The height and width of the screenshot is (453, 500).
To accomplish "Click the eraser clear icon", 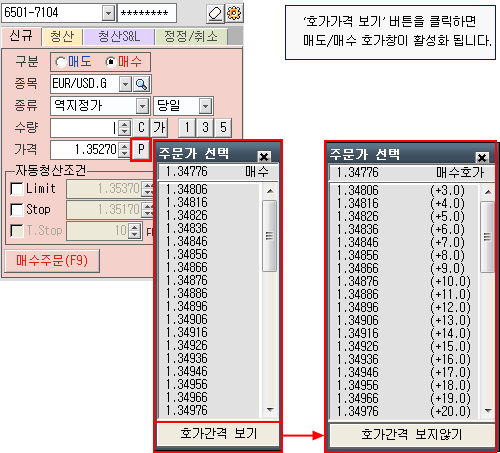I will pos(215,13).
